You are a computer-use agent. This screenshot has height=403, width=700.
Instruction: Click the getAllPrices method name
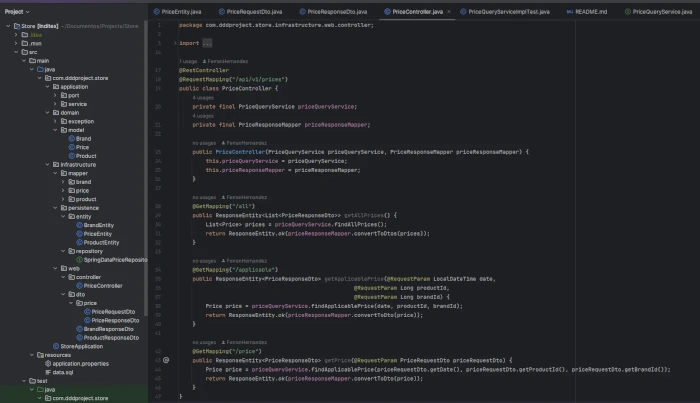(364, 215)
